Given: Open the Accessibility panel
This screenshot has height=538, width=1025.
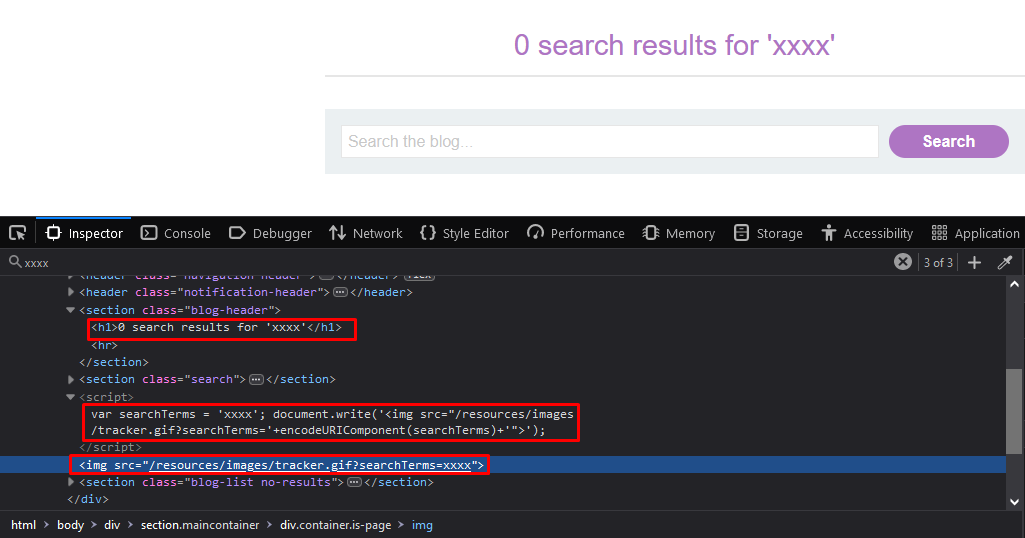Looking at the screenshot, I should [867, 233].
